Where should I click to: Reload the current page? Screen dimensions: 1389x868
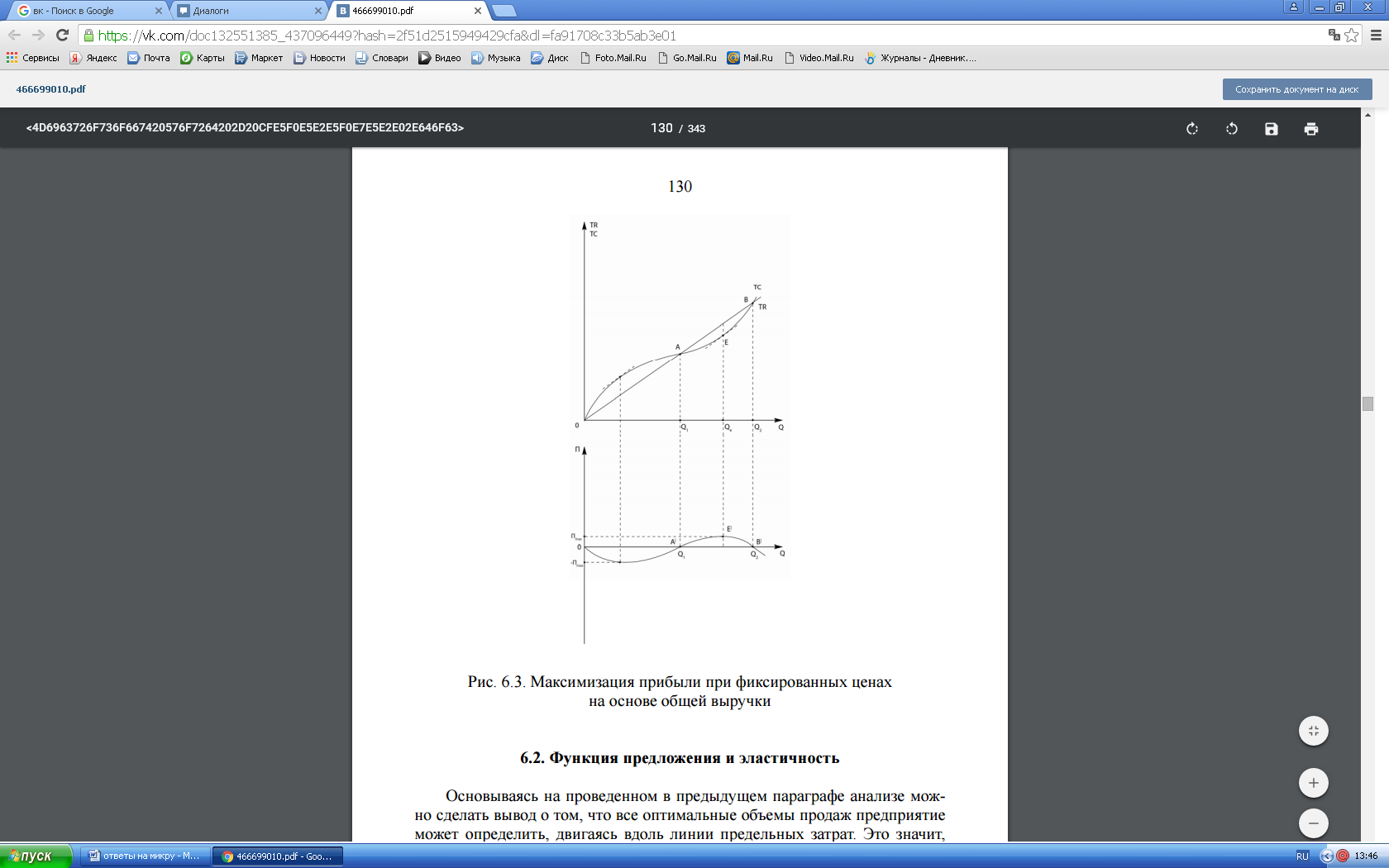pyautogui.click(x=62, y=35)
